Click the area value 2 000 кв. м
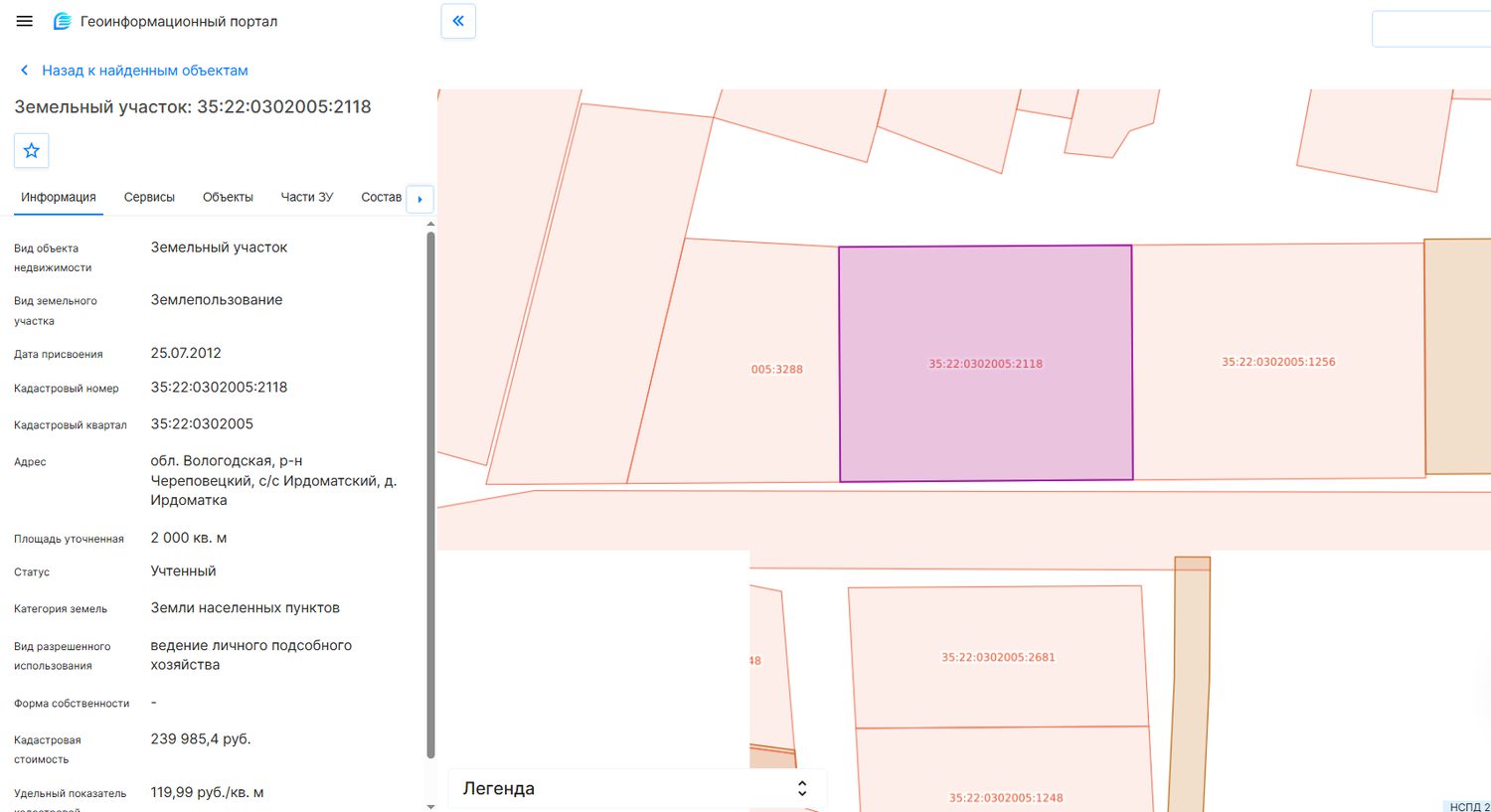This screenshot has height=812, width=1491. click(189, 538)
